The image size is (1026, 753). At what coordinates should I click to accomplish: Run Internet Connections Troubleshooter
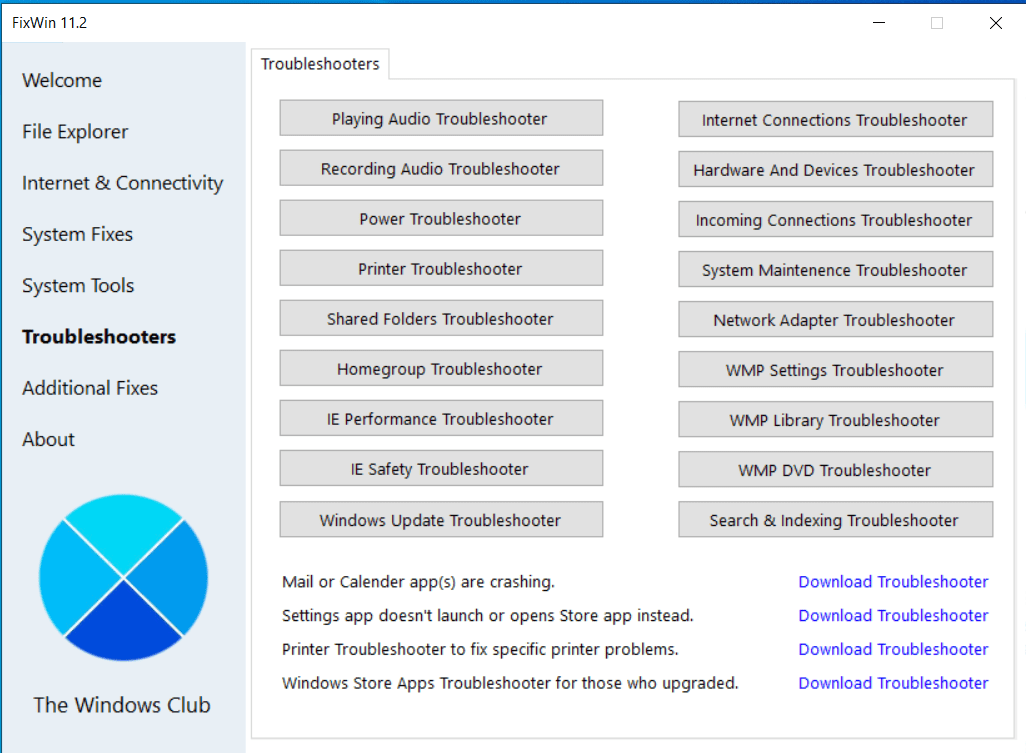click(836, 119)
